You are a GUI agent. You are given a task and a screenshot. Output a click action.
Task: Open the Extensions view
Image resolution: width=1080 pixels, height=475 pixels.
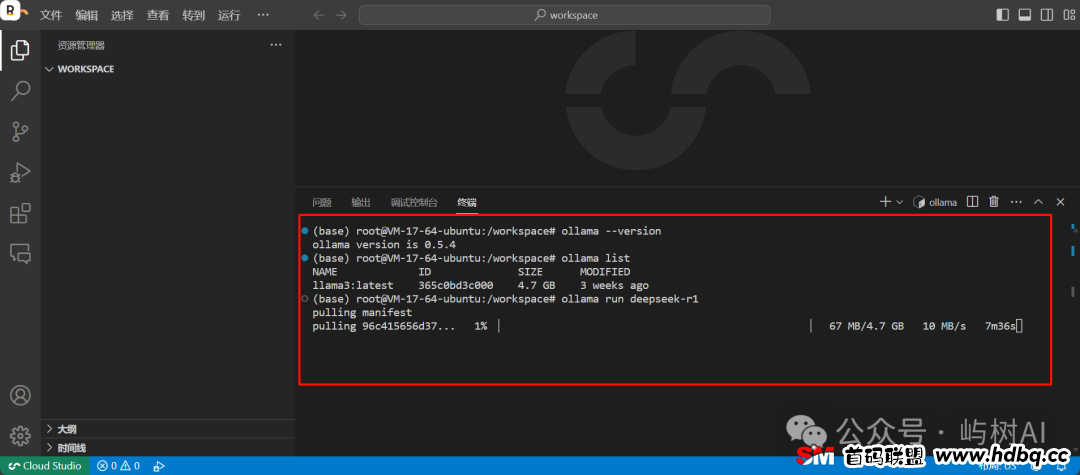tap(20, 213)
